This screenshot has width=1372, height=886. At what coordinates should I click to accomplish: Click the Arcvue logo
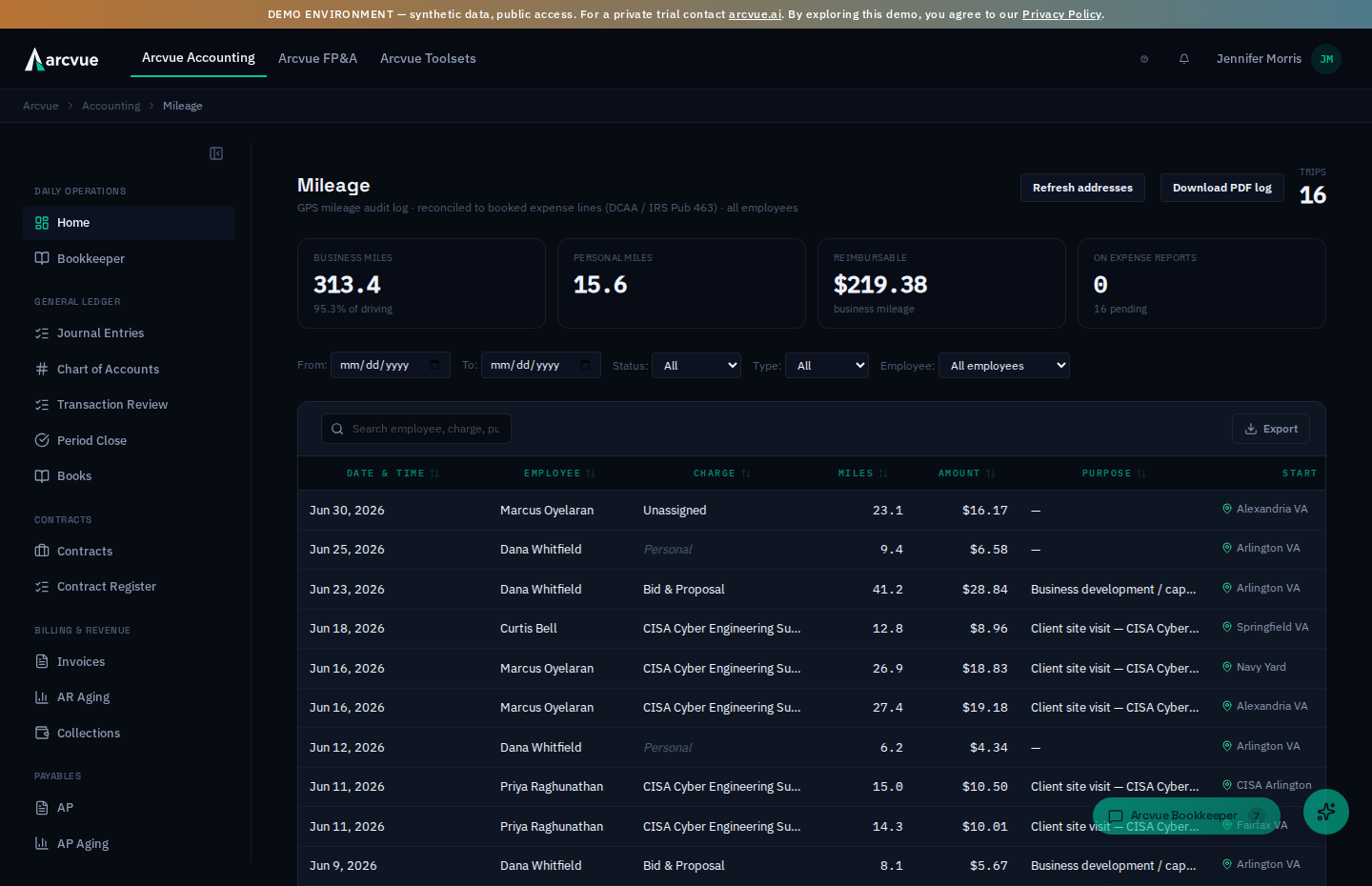click(61, 59)
